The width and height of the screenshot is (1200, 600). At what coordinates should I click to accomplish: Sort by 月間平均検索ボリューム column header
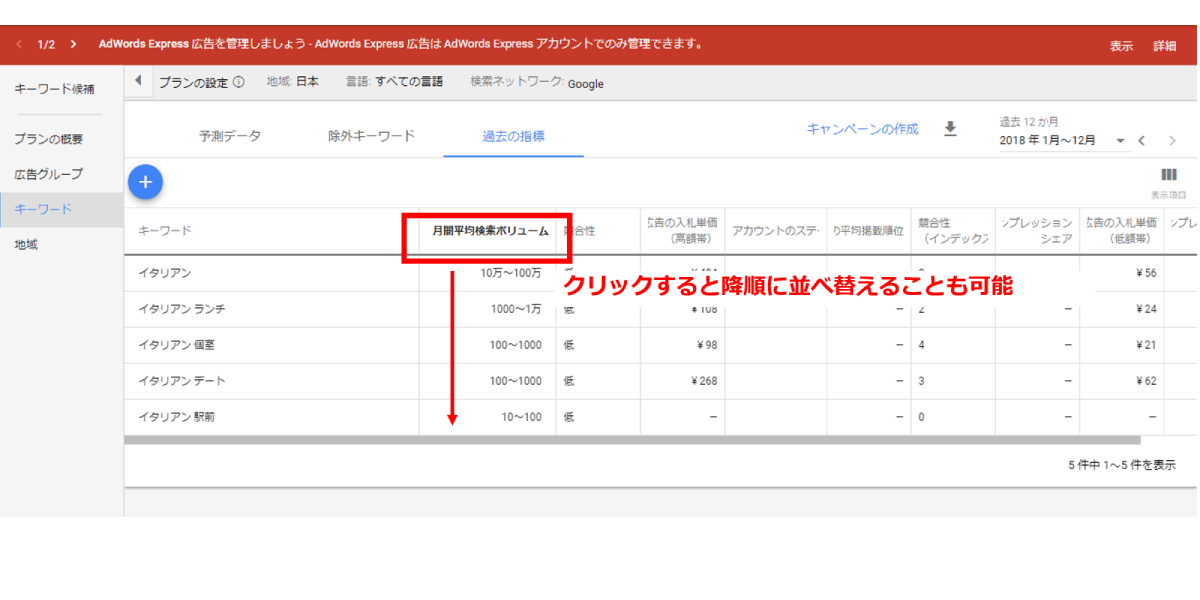coord(490,231)
